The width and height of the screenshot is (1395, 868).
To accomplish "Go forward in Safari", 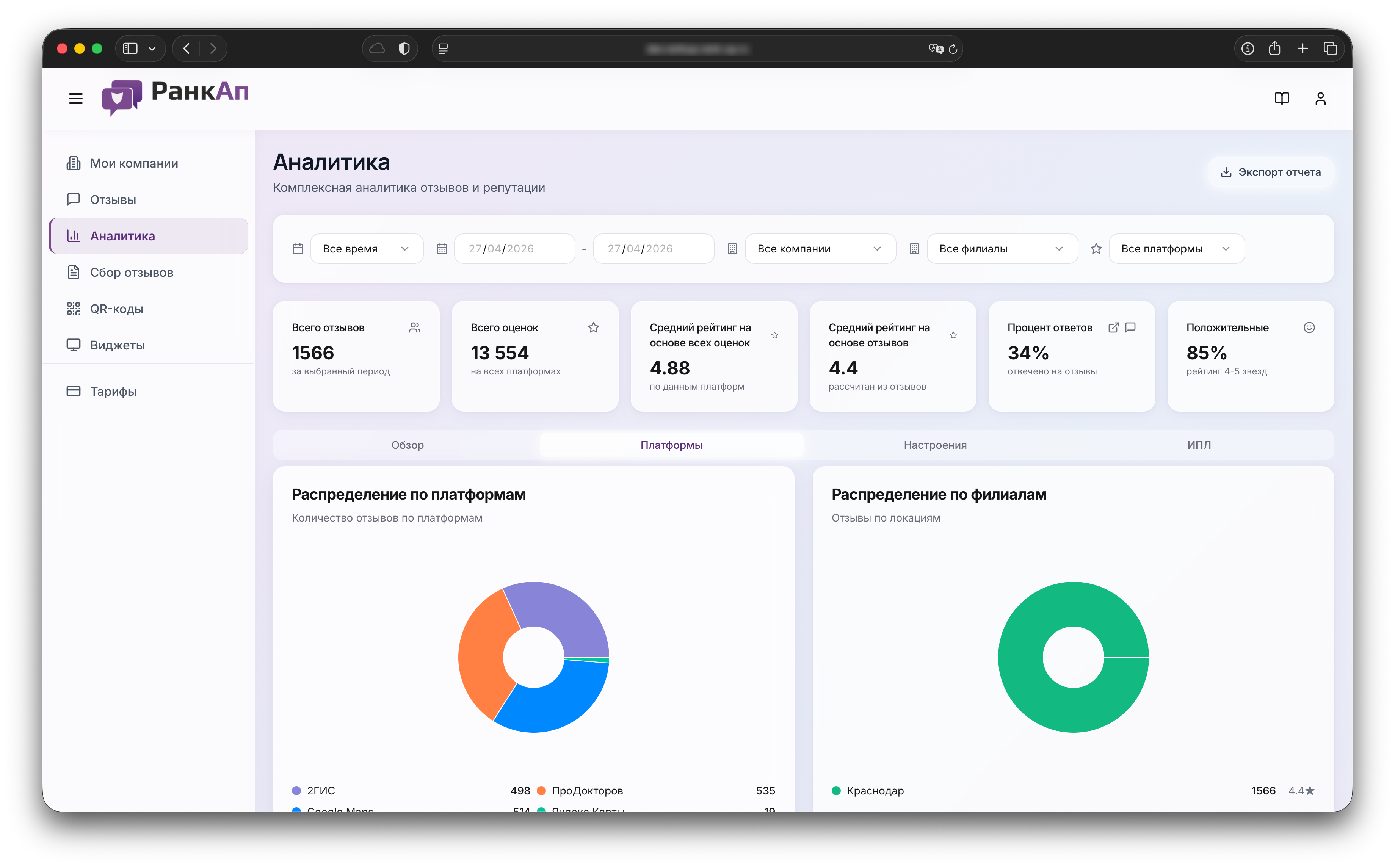I will pyautogui.click(x=213, y=49).
